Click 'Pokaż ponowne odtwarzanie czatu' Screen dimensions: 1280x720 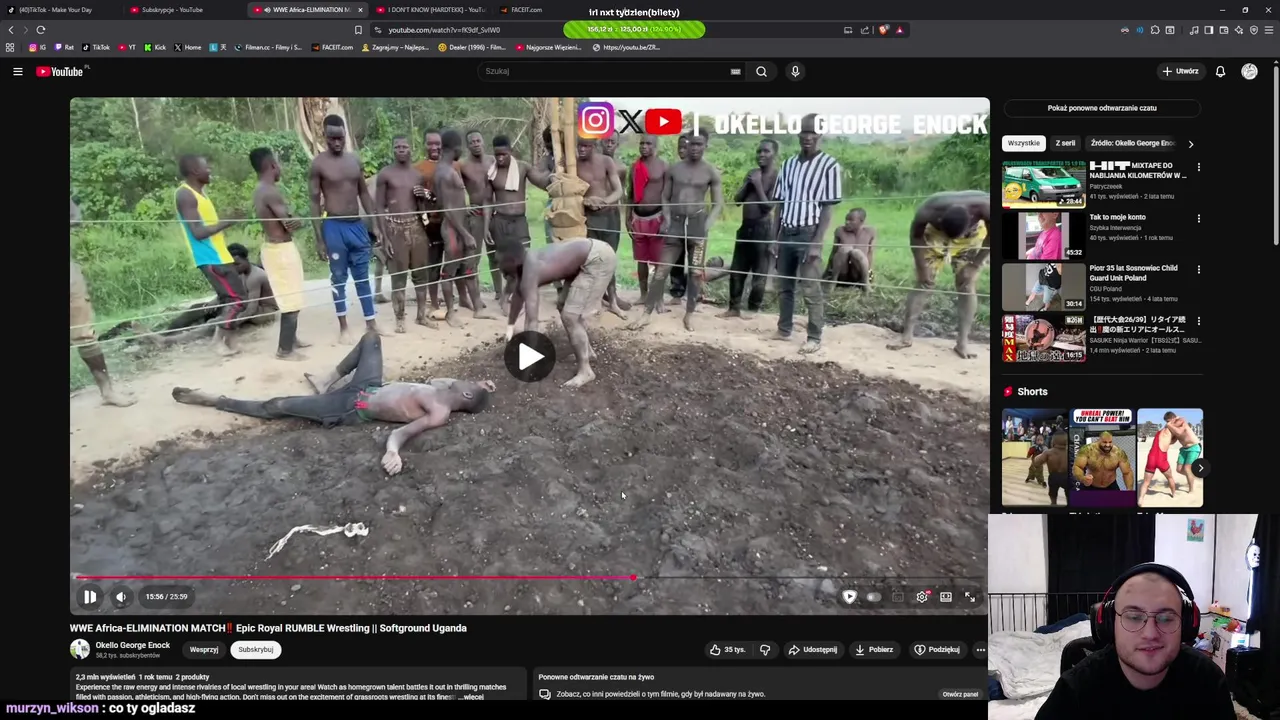click(x=1102, y=108)
